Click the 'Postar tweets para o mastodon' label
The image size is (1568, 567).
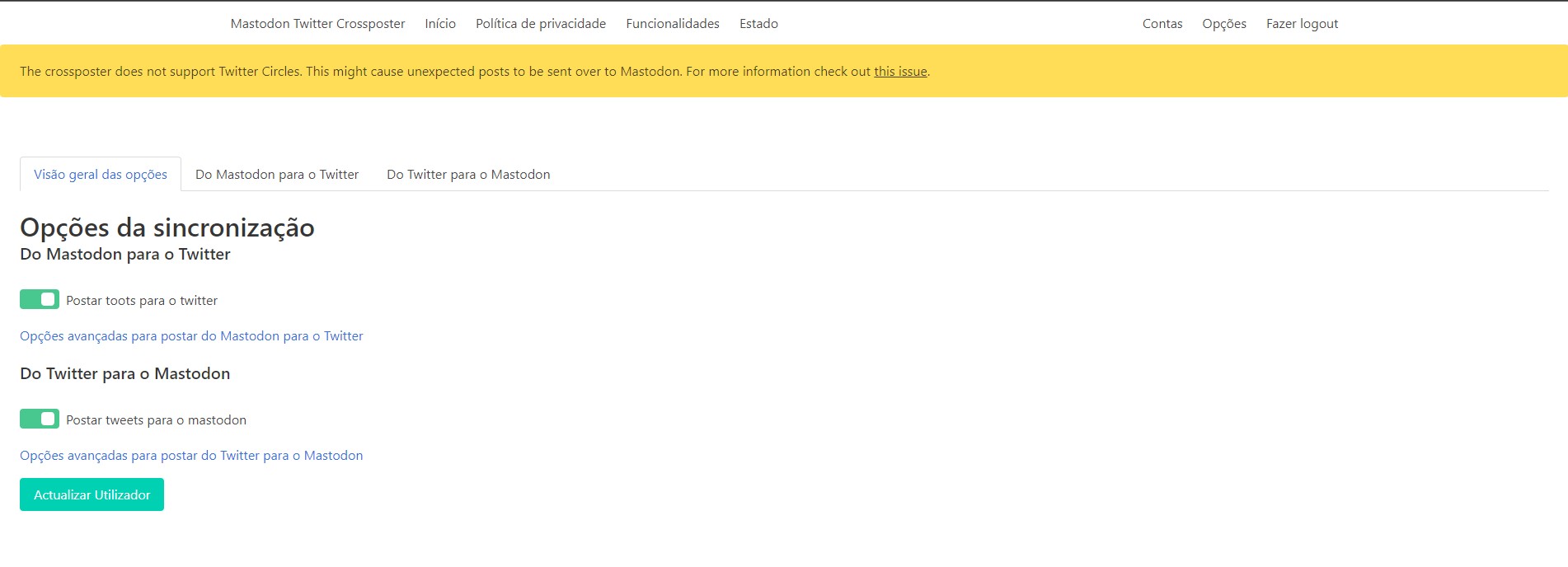156,420
